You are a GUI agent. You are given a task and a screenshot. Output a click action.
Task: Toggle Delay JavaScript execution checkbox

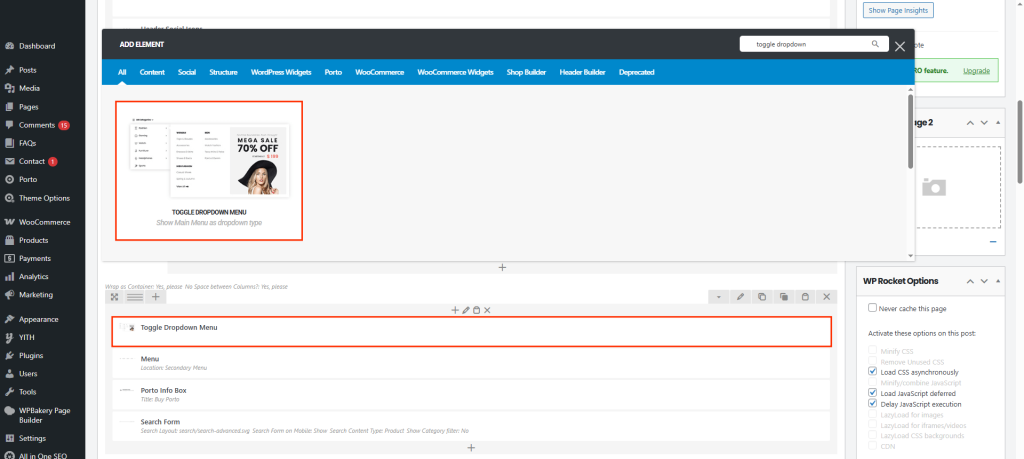(x=874, y=404)
